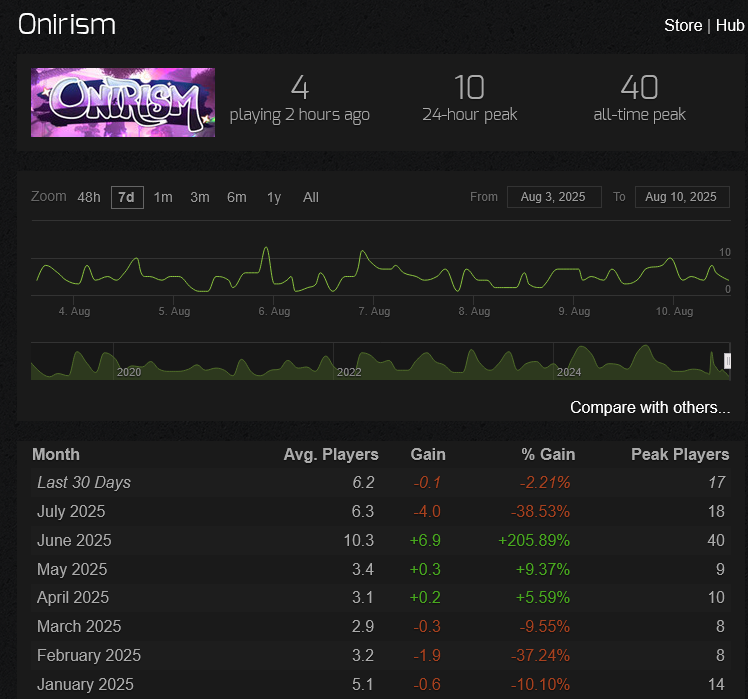Viewport: 748px width, 699px height.
Task: Select the February 2025 row label
Action: point(89,656)
